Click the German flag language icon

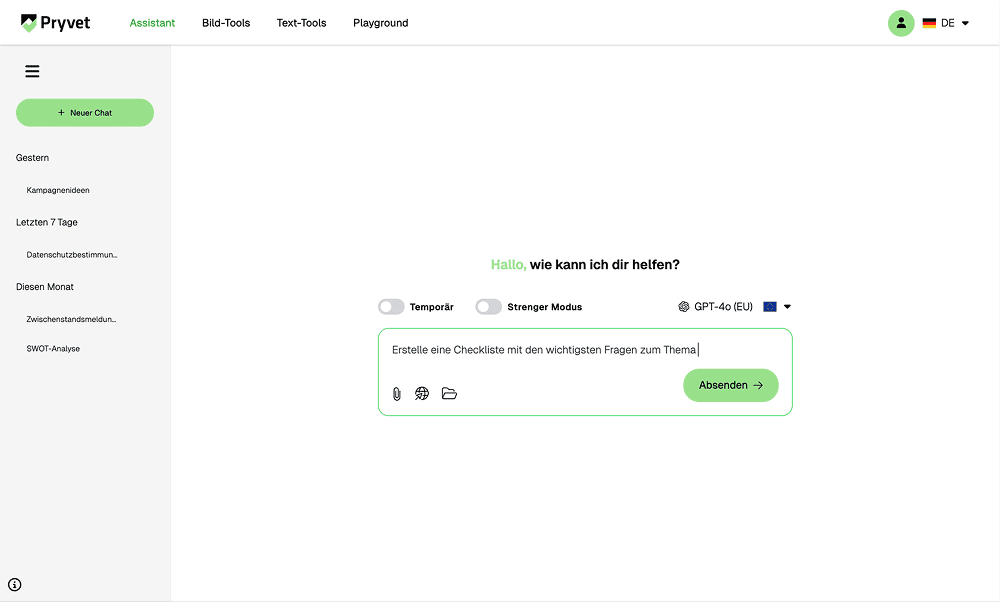pos(929,22)
